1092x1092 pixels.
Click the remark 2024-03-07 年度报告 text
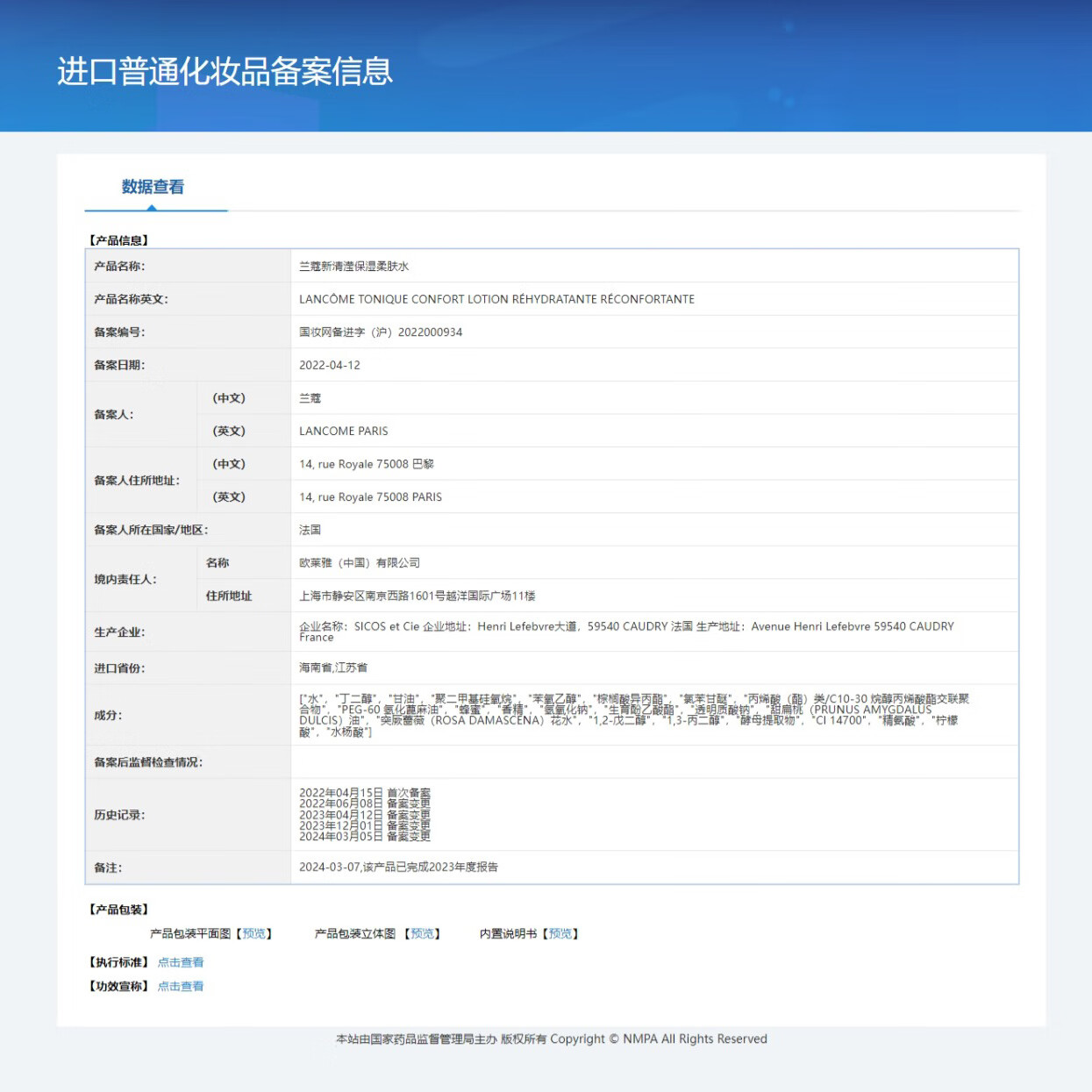[x=398, y=867]
